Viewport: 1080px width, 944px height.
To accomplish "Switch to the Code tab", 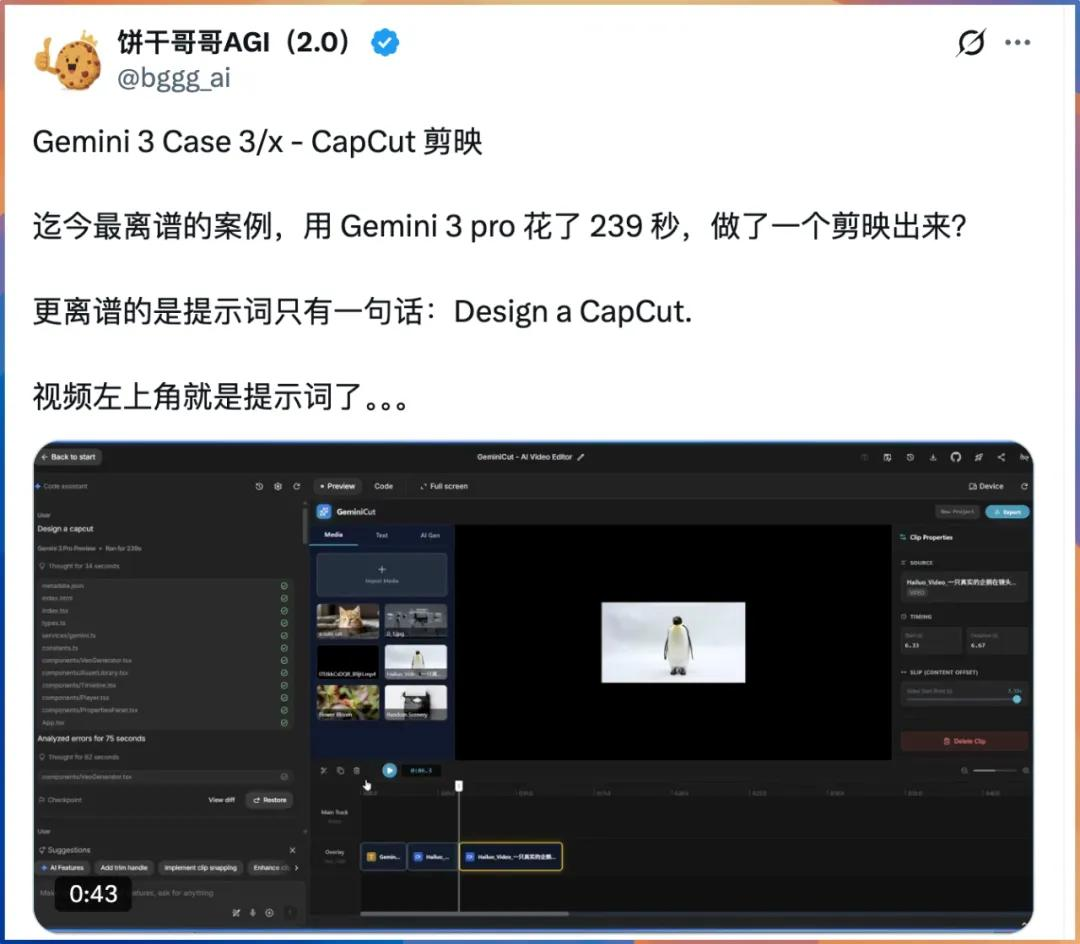I will coord(384,486).
